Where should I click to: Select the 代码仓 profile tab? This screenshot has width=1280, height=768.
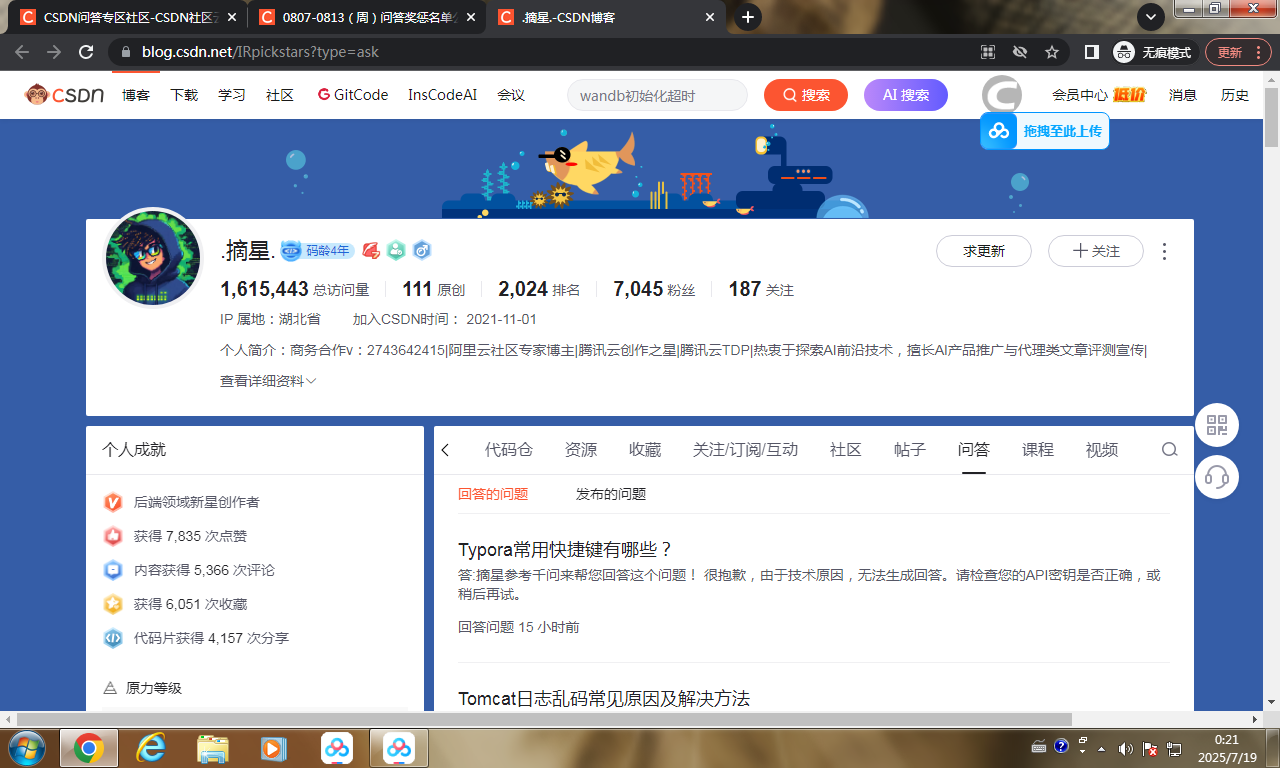[x=509, y=450]
